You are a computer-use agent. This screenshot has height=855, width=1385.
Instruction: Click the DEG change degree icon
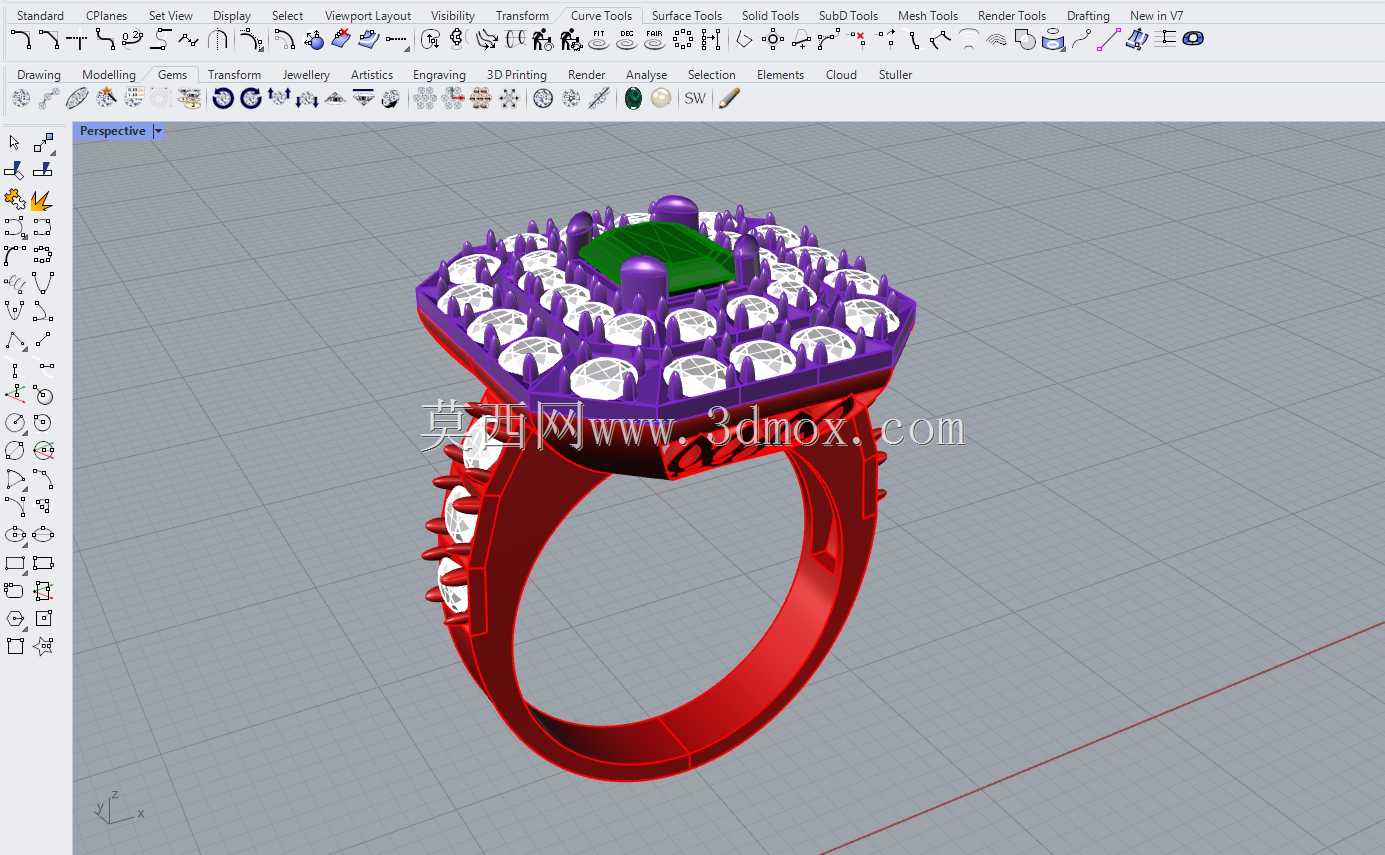coord(627,40)
